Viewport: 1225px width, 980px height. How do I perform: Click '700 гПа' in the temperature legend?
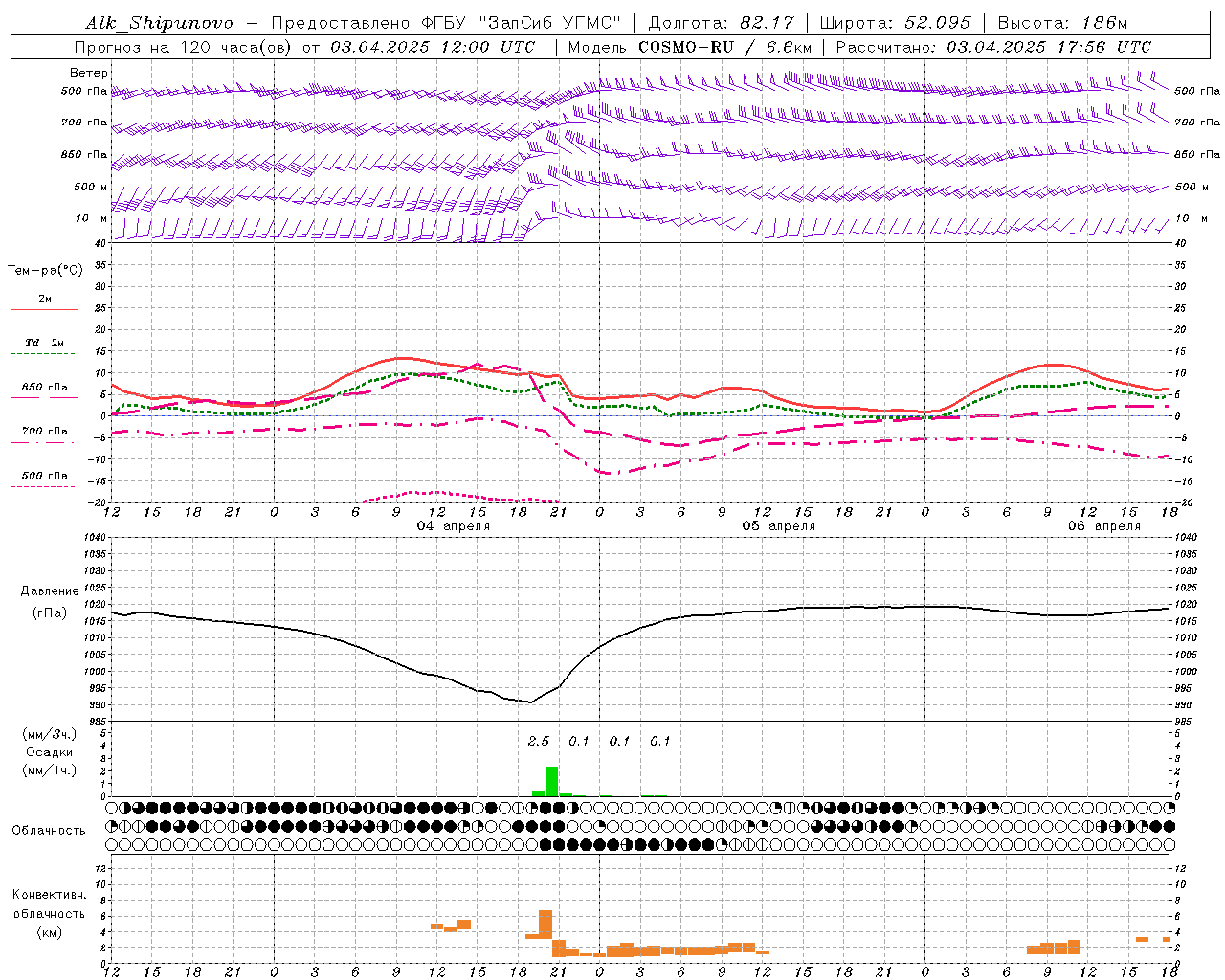point(45,432)
